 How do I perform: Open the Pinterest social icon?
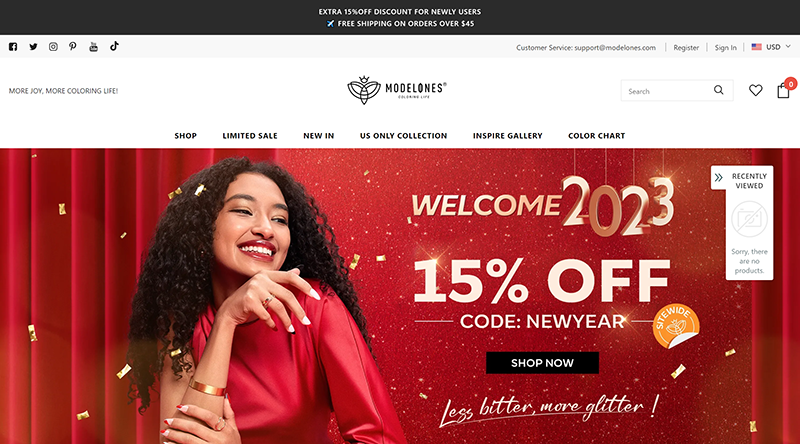click(x=73, y=46)
